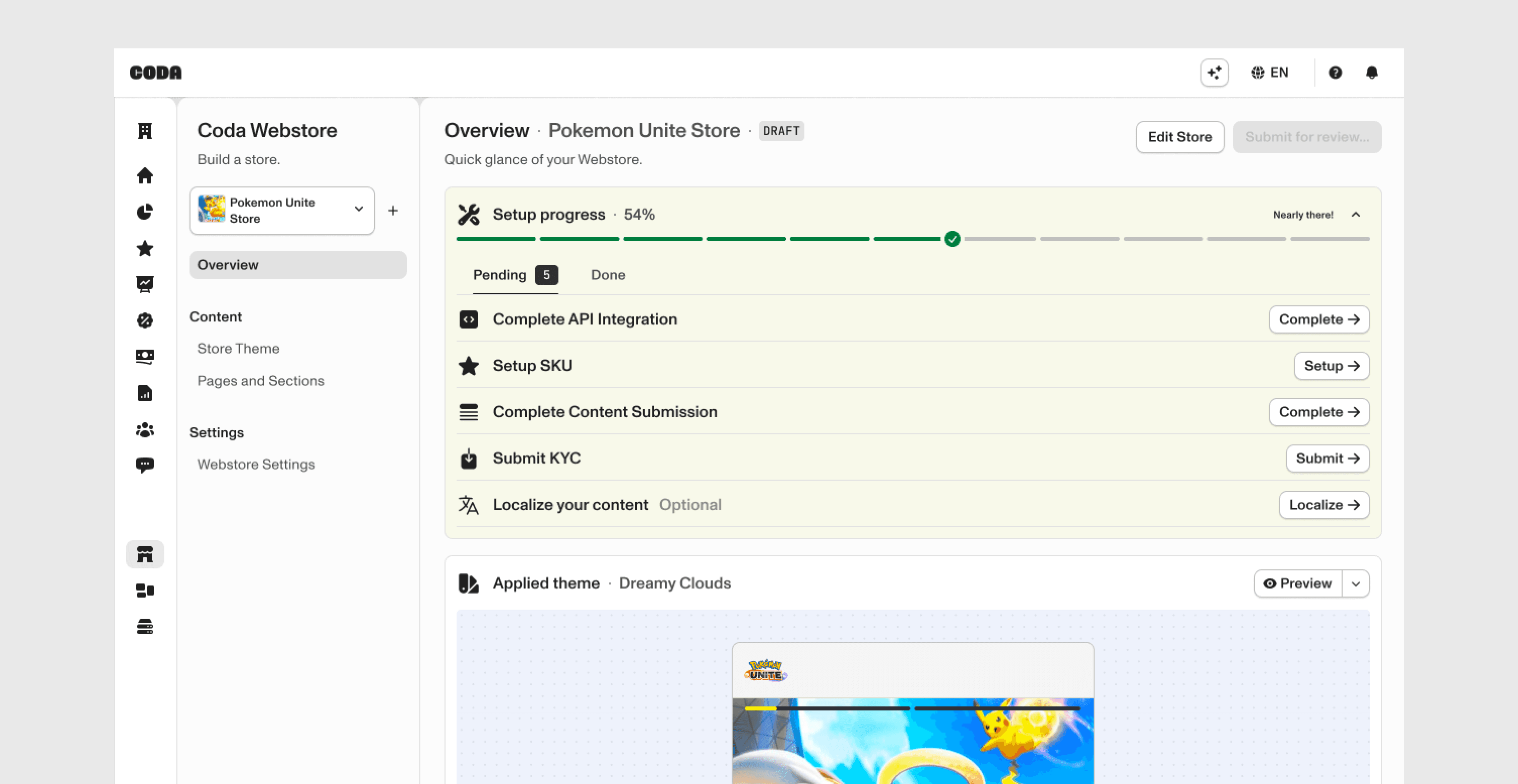The height and width of the screenshot is (784, 1518).
Task: Open the dashboard blocks sidebar icon
Action: tap(145, 590)
